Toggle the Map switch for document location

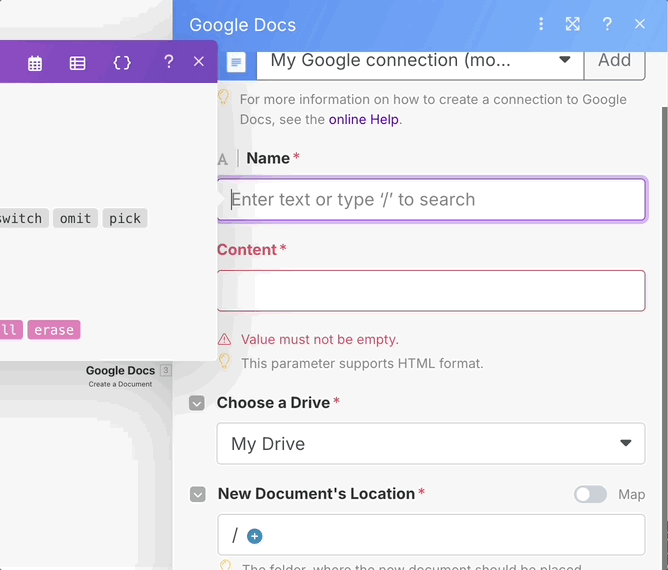point(590,494)
